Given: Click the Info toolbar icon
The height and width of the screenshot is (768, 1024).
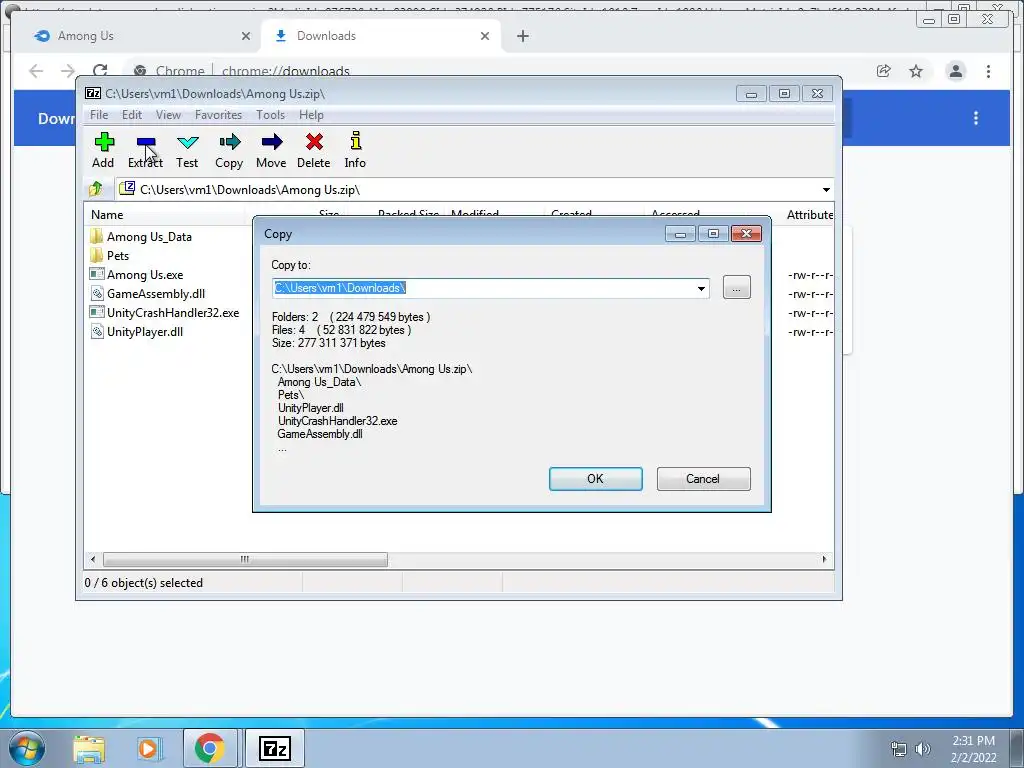Looking at the screenshot, I should [x=355, y=151].
